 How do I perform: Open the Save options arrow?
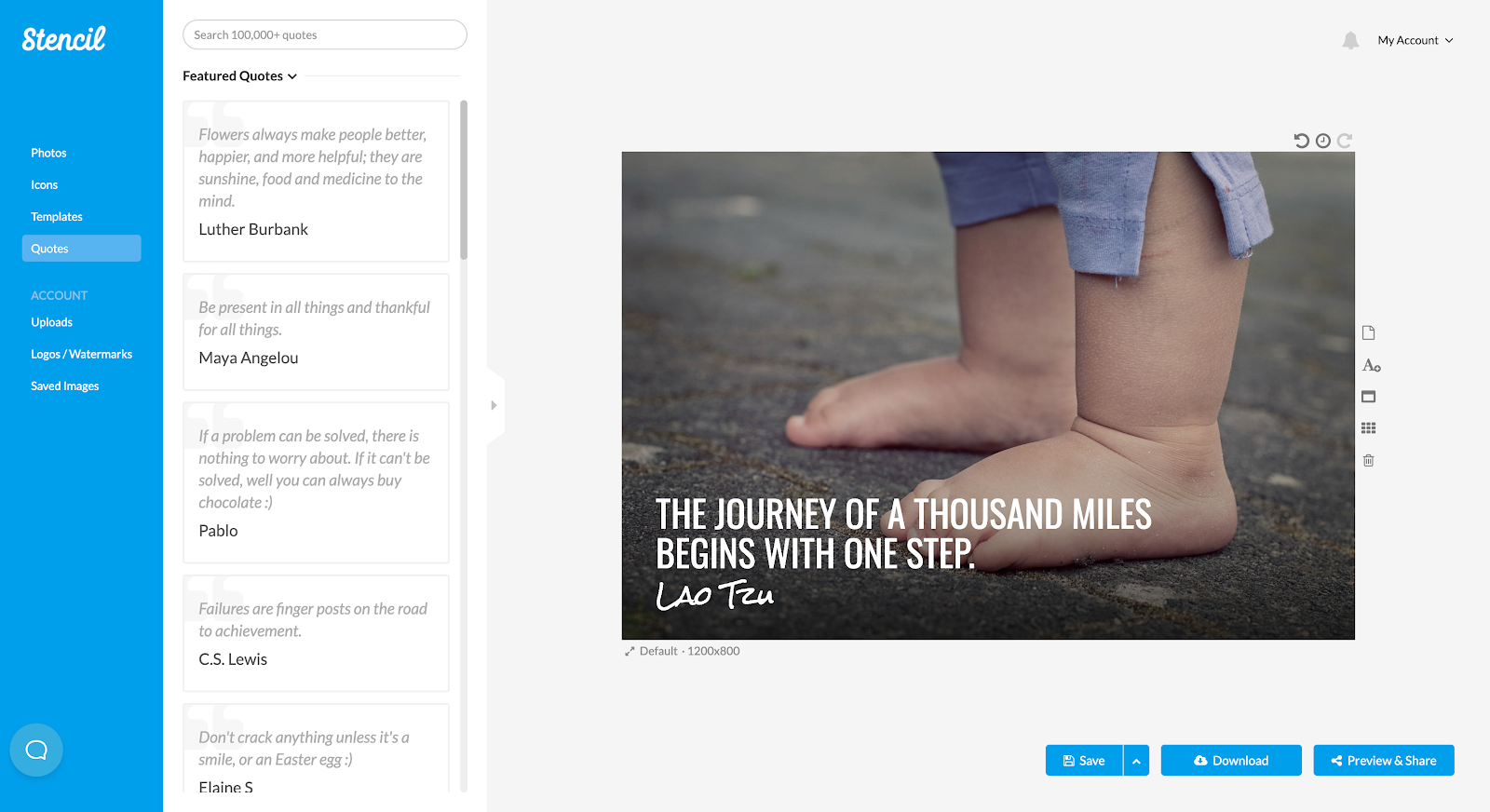(1136, 761)
